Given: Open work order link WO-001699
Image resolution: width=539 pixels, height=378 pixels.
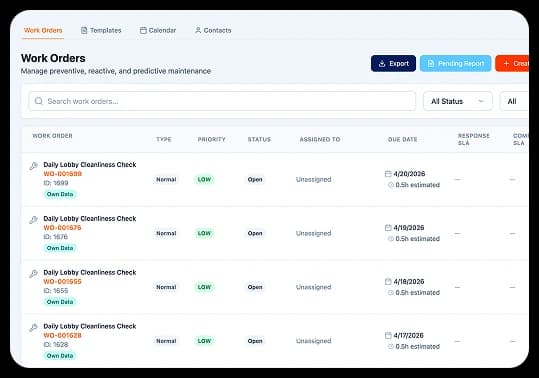Looking at the screenshot, I should pyautogui.click(x=63, y=174).
